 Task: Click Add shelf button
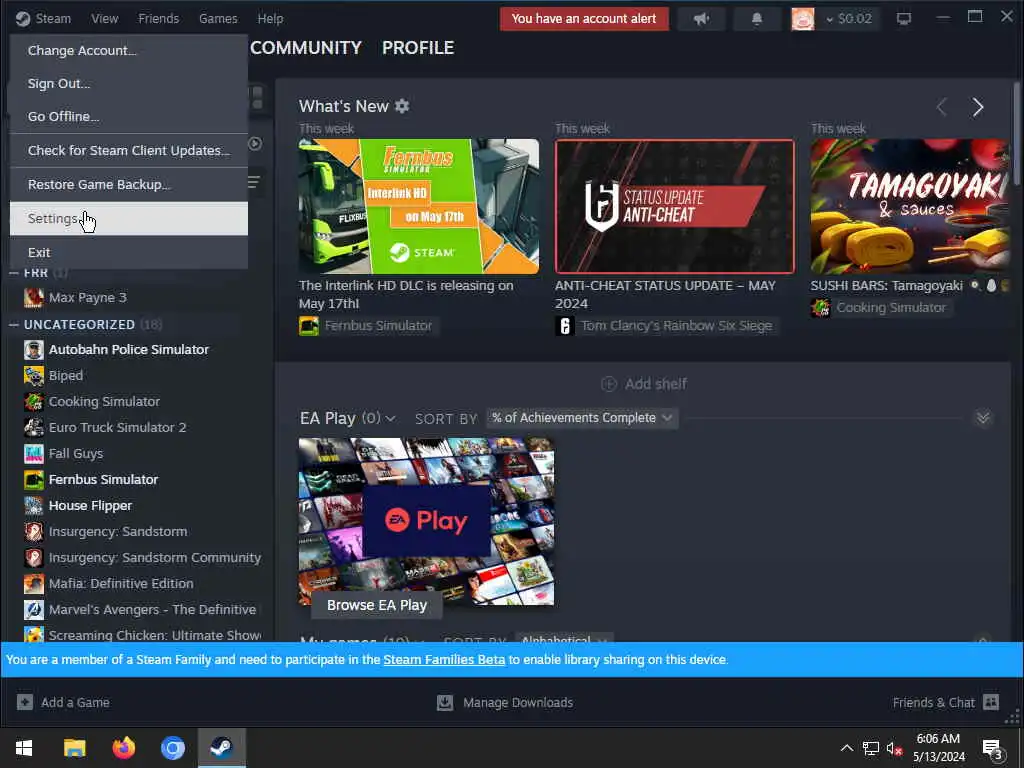pyautogui.click(x=643, y=384)
